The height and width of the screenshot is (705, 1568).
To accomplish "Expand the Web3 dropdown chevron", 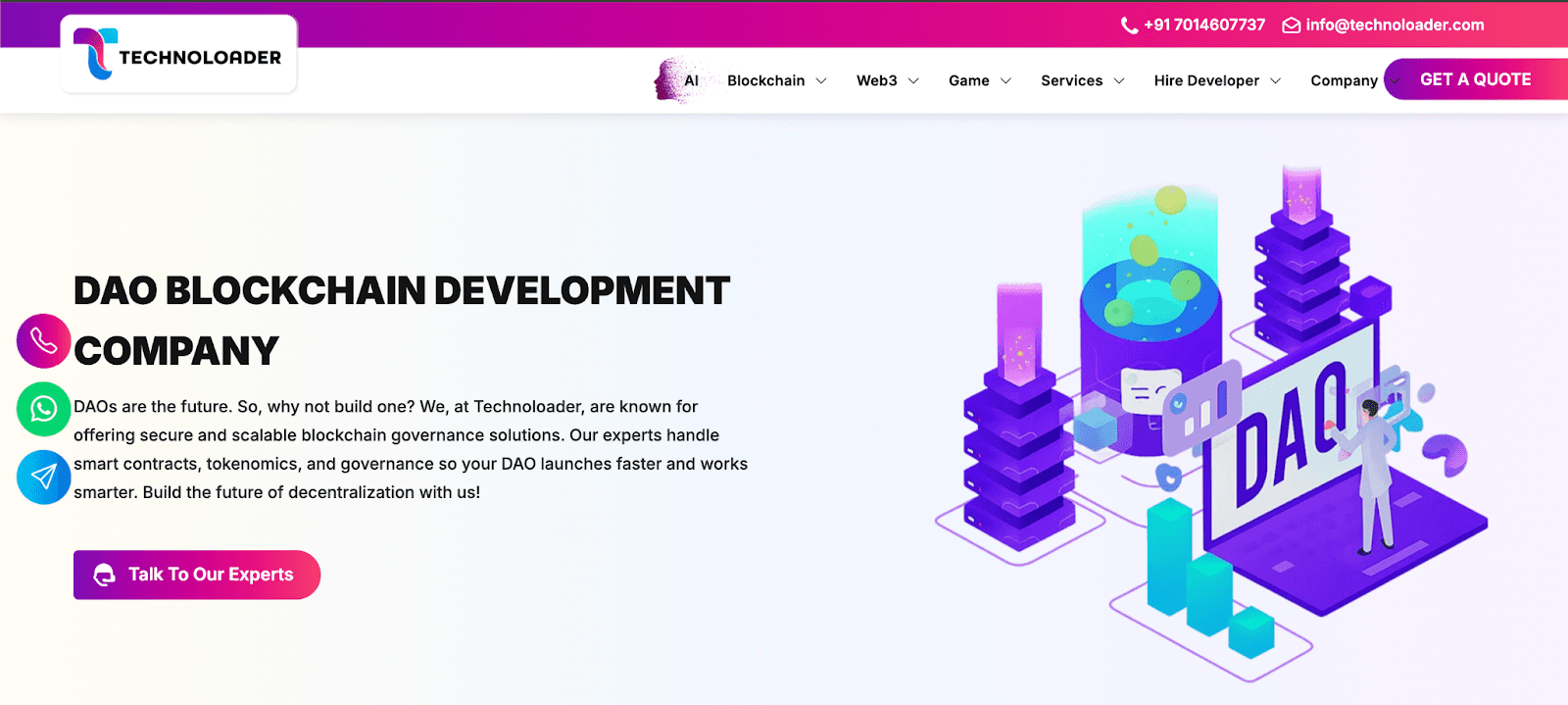I will pos(913,80).
